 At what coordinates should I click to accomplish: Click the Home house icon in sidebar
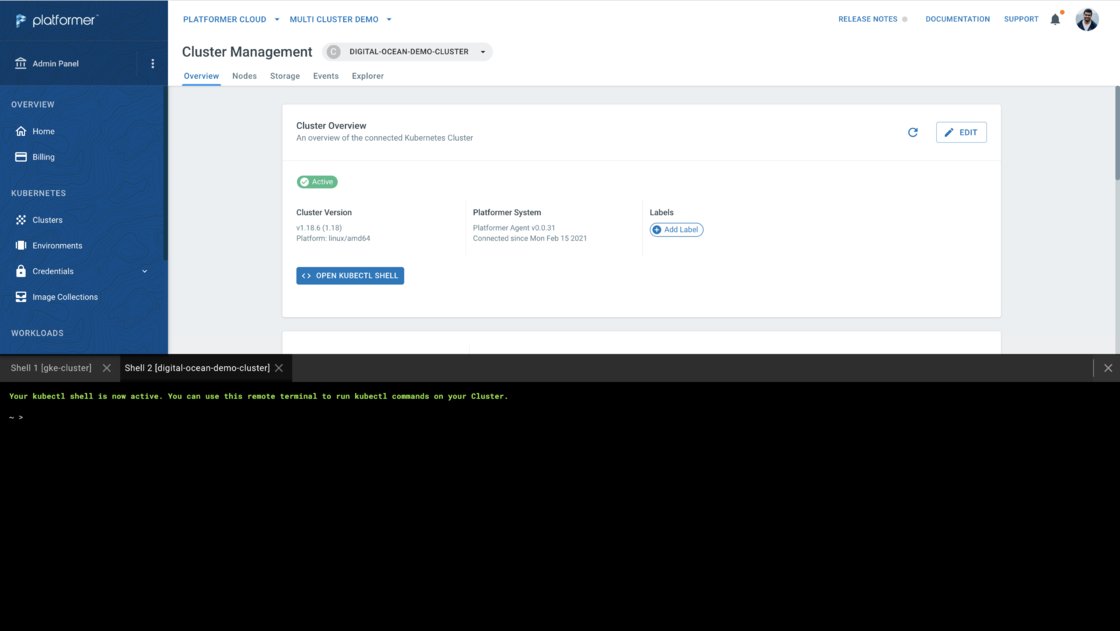click(x=21, y=131)
